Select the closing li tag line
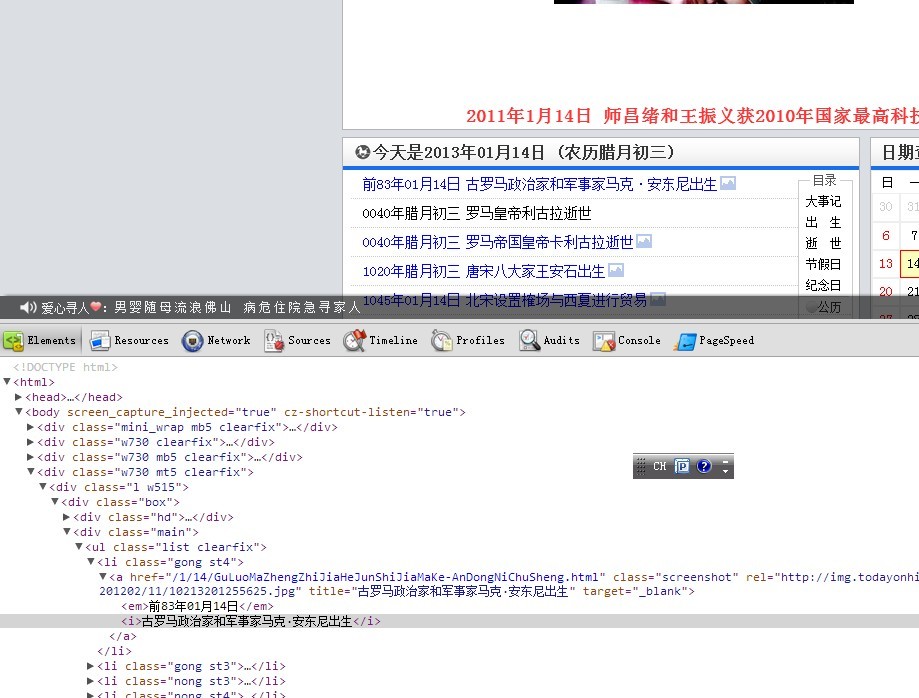This screenshot has height=698, width=919. [114, 651]
